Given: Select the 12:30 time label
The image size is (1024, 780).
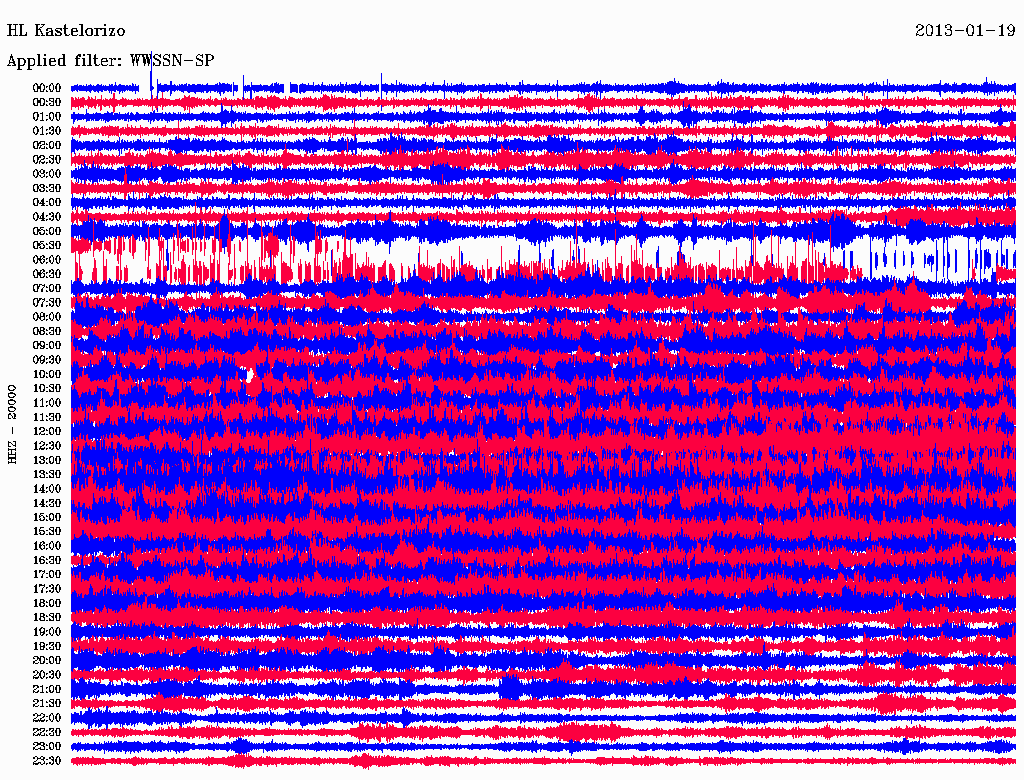Looking at the screenshot, I should [x=47, y=446].
